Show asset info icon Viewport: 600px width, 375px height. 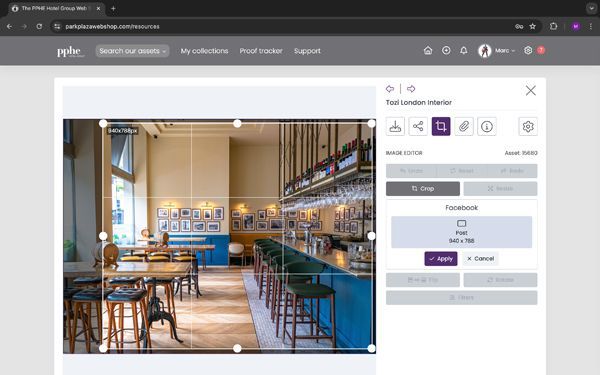(x=487, y=126)
